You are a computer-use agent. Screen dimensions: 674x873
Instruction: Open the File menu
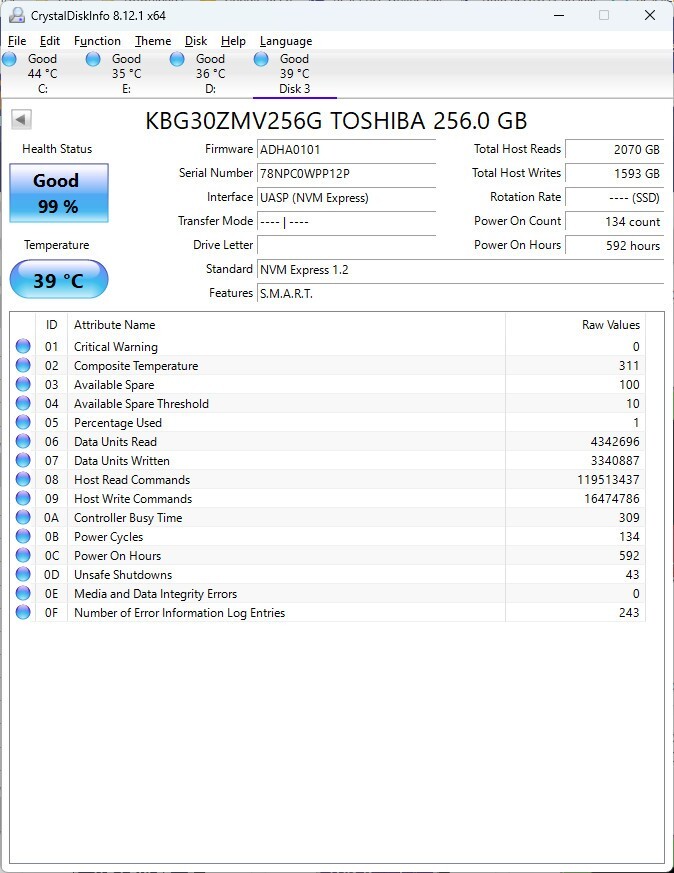(17, 41)
